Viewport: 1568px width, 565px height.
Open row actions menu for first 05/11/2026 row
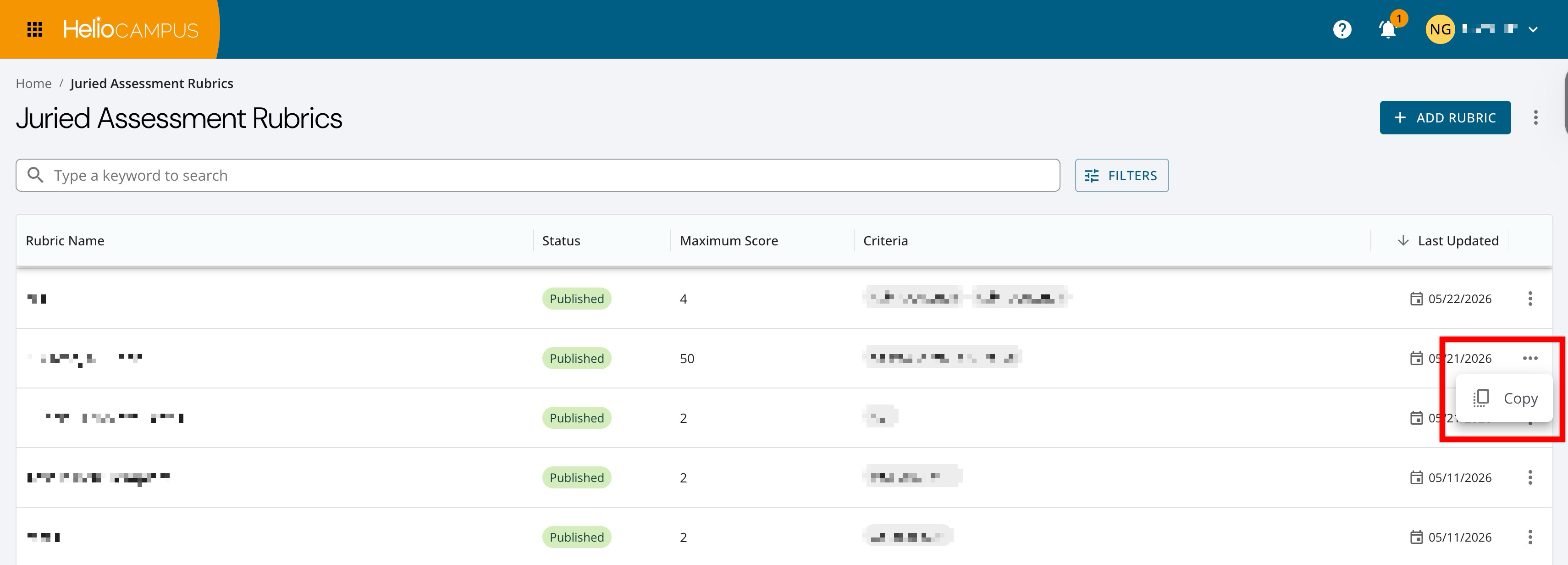1530,477
